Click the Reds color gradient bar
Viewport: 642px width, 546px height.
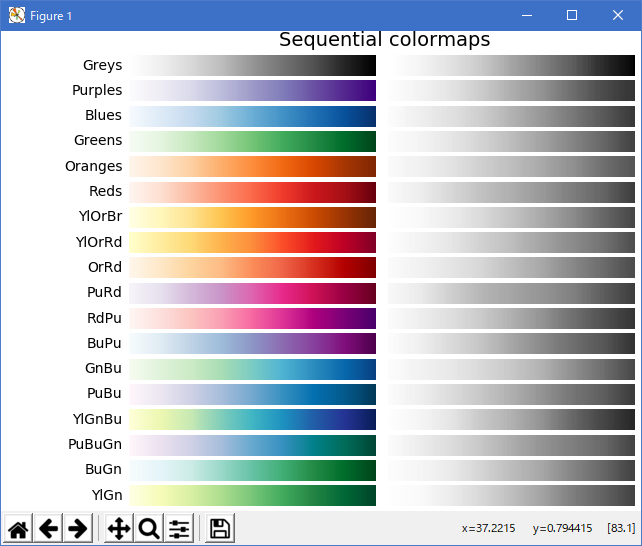[x=253, y=192]
